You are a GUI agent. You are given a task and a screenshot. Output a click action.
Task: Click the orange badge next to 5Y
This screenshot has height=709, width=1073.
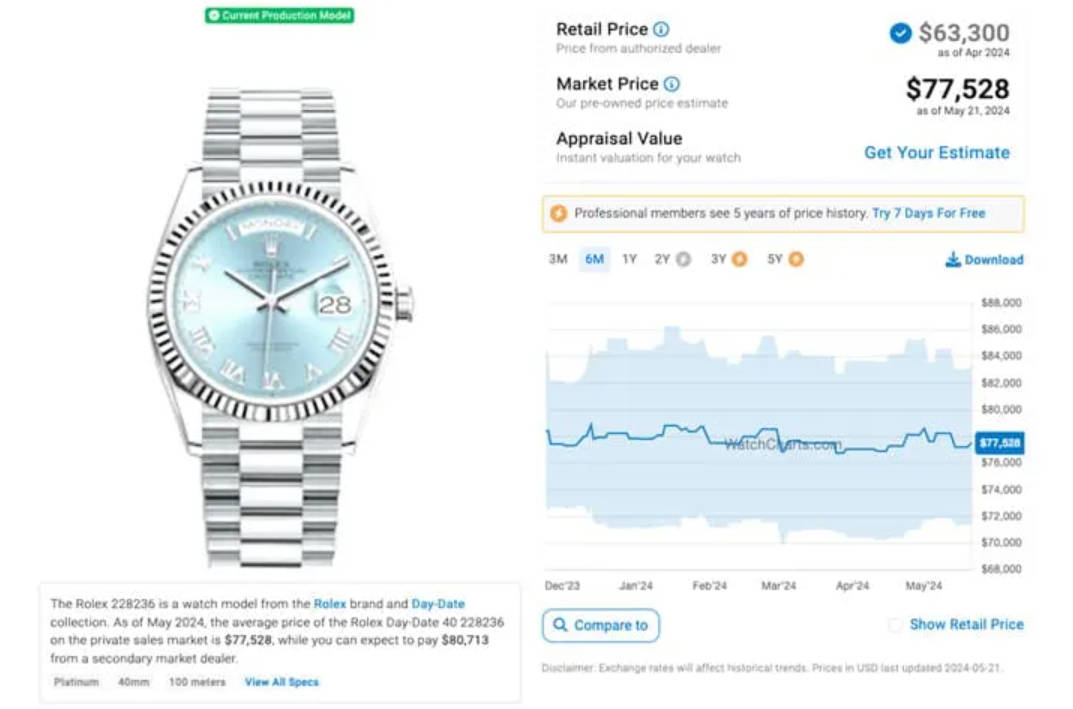click(796, 259)
